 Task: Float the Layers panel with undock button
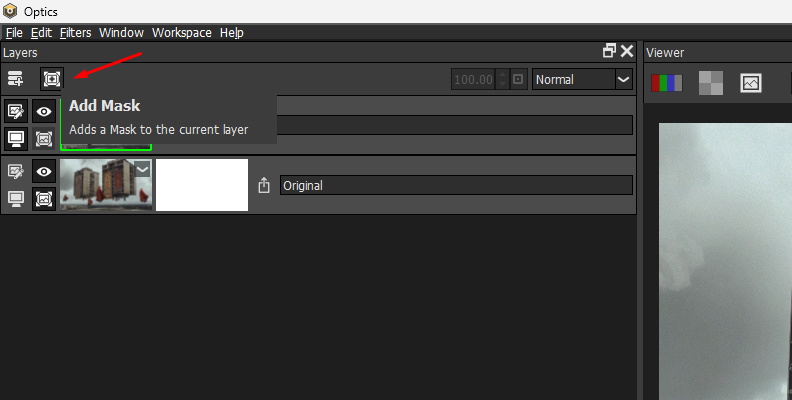[609, 51]
